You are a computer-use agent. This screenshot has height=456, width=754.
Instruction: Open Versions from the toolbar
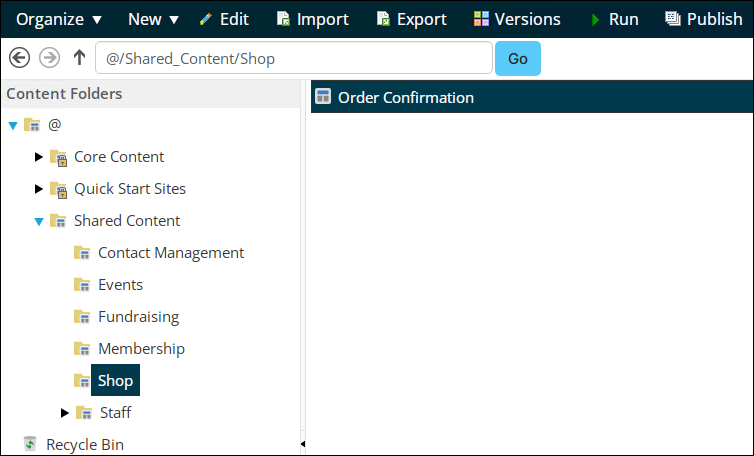pos(517,19)
